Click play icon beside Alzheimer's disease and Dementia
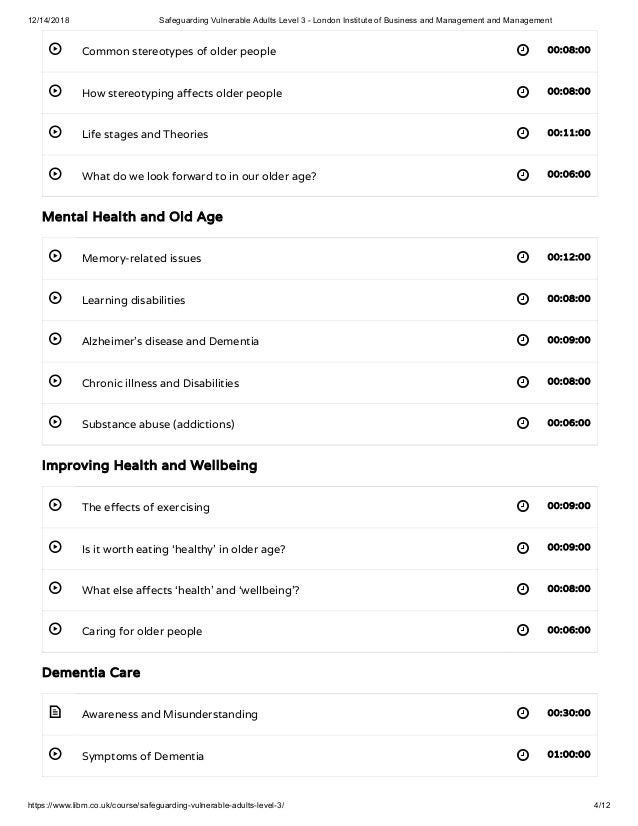This screenshot has width=638, height=826. pos(55,340)
